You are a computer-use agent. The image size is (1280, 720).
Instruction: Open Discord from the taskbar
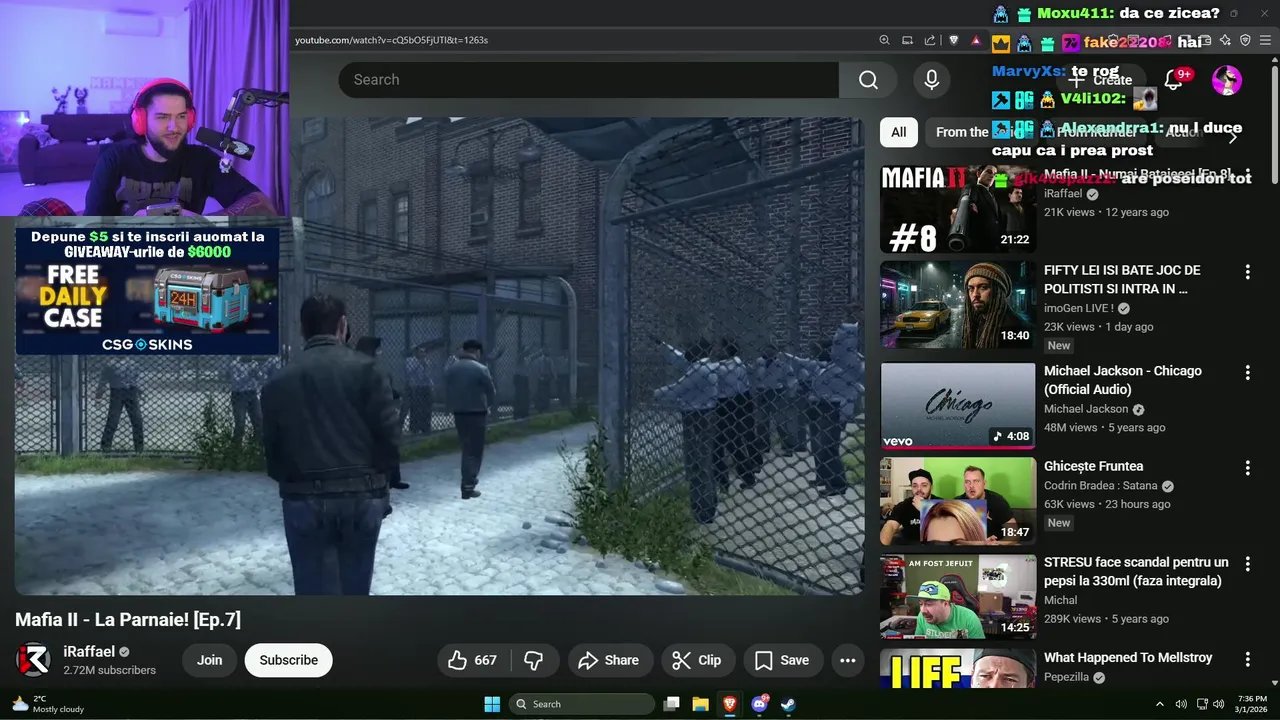click(x=759, y=704)
